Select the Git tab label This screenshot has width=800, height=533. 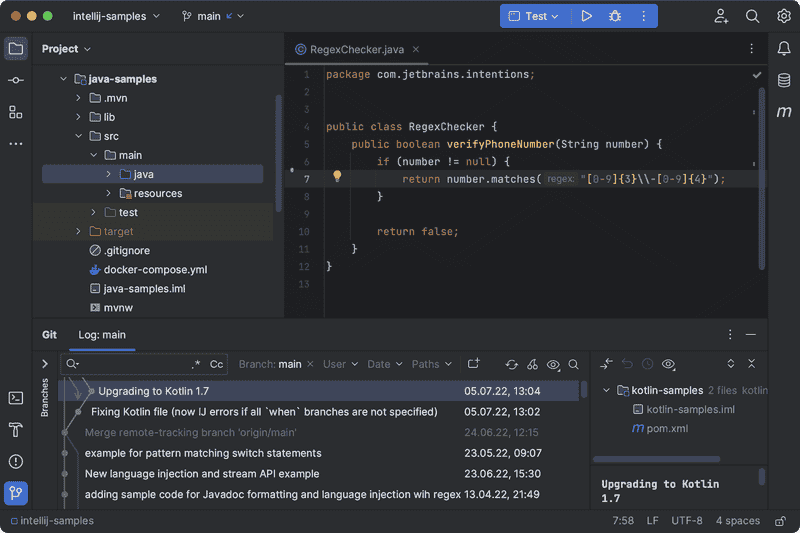pyautogui.click(x=49, y=335)
